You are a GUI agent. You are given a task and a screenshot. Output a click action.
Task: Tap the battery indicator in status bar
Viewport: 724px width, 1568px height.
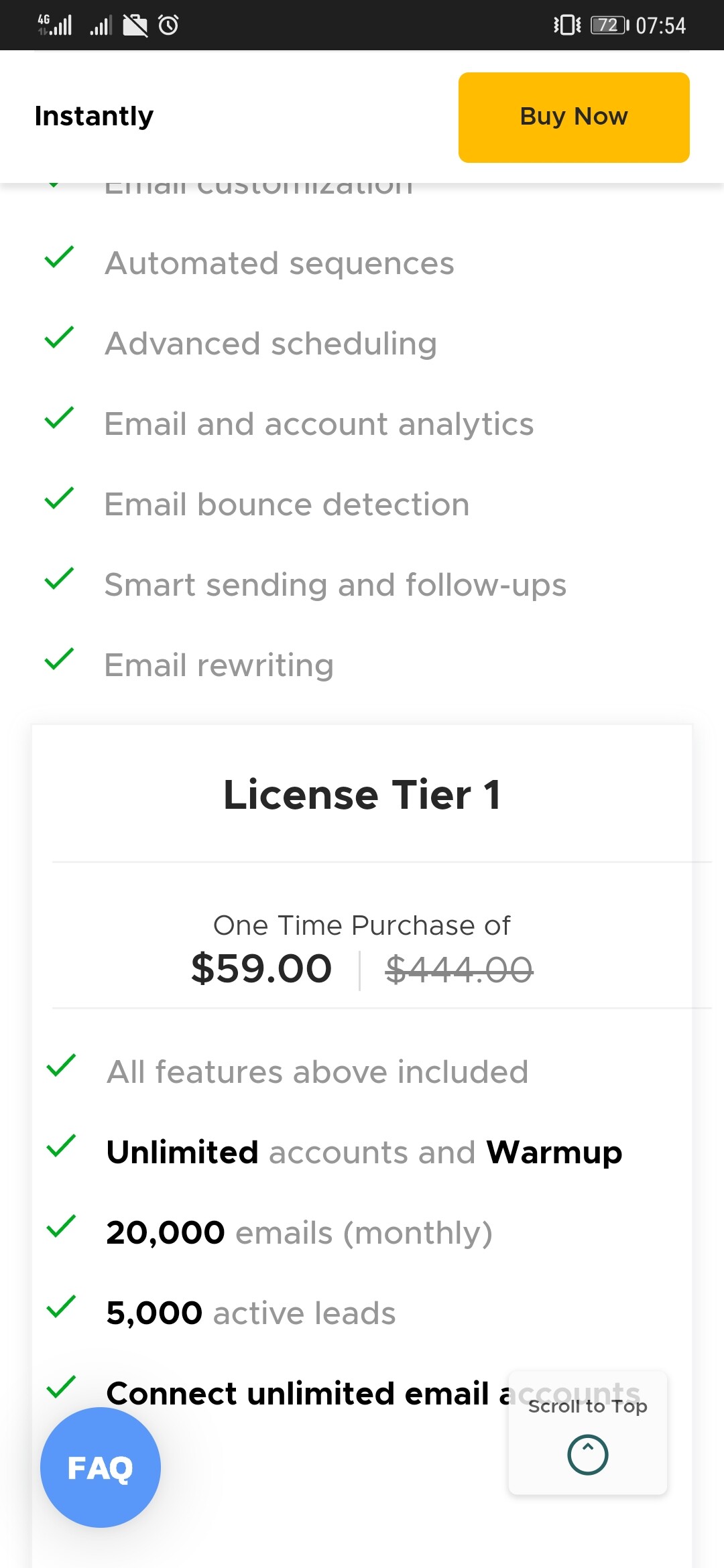[609, 25]
